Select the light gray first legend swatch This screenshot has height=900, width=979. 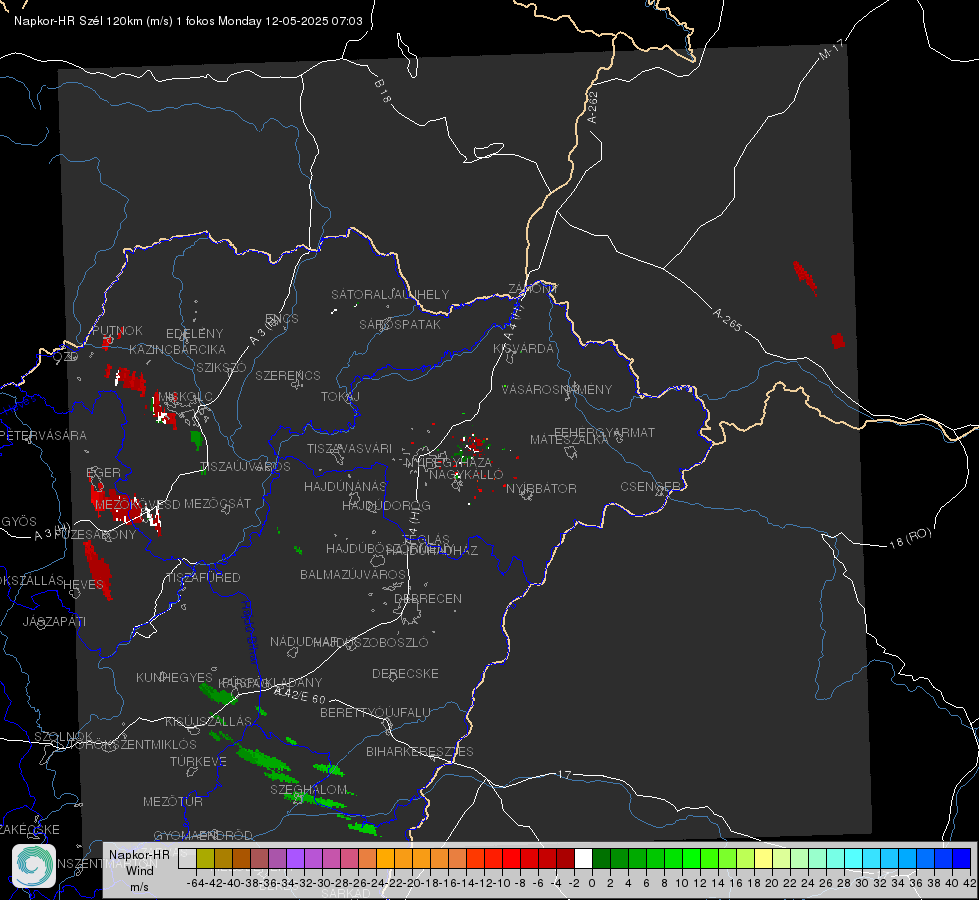tap(187, 858)
